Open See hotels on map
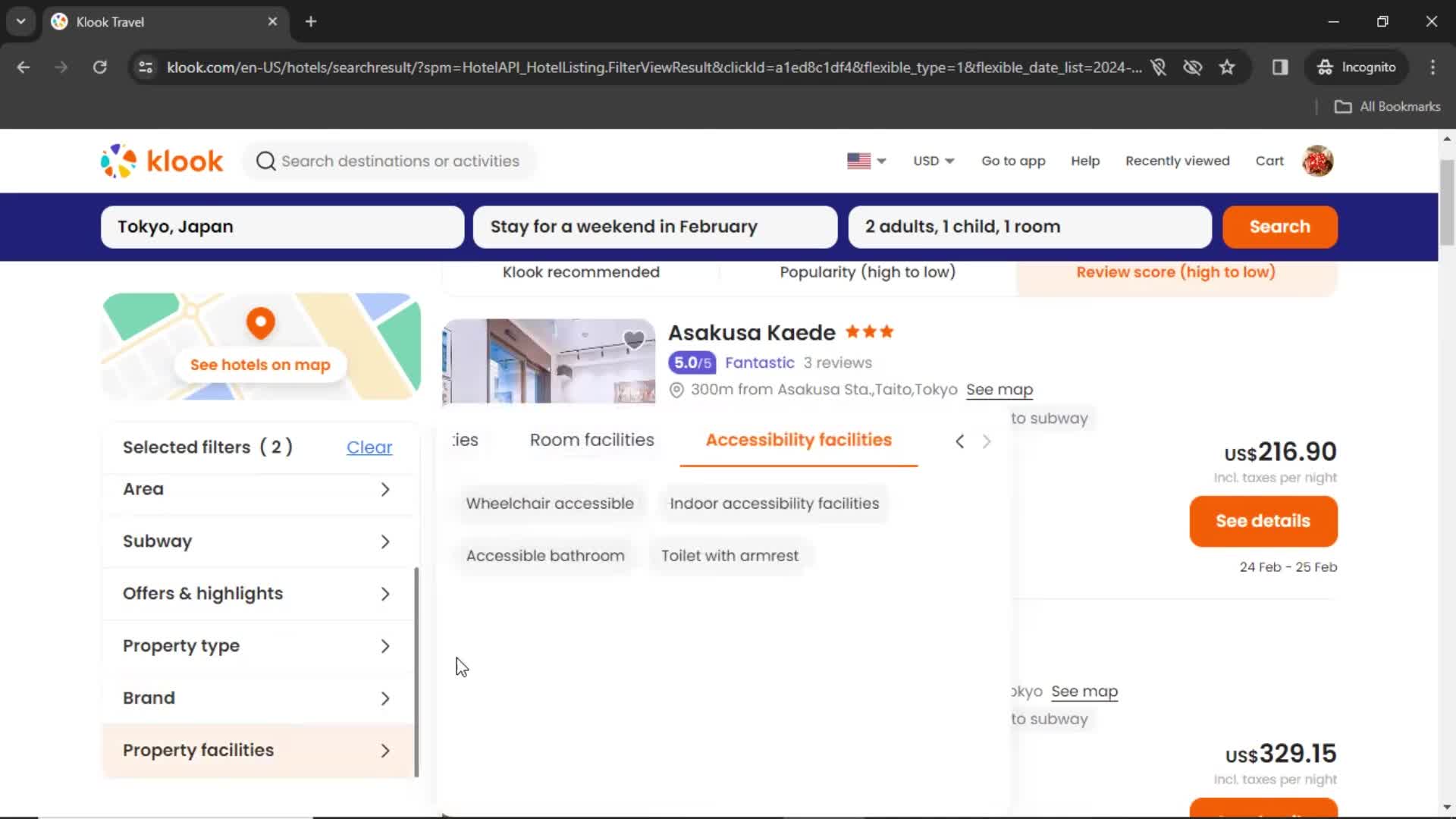 [x=260, y=365]
